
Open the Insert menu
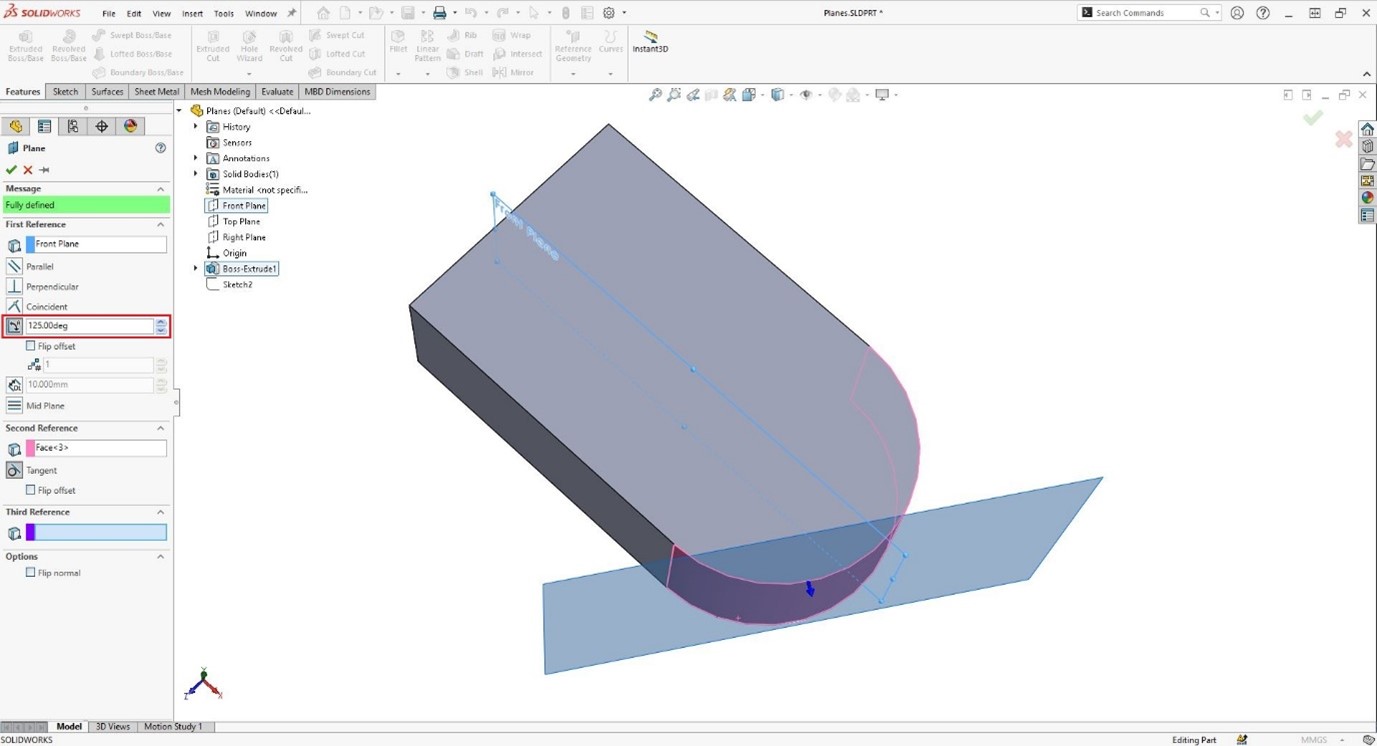(x=192, y=13)
